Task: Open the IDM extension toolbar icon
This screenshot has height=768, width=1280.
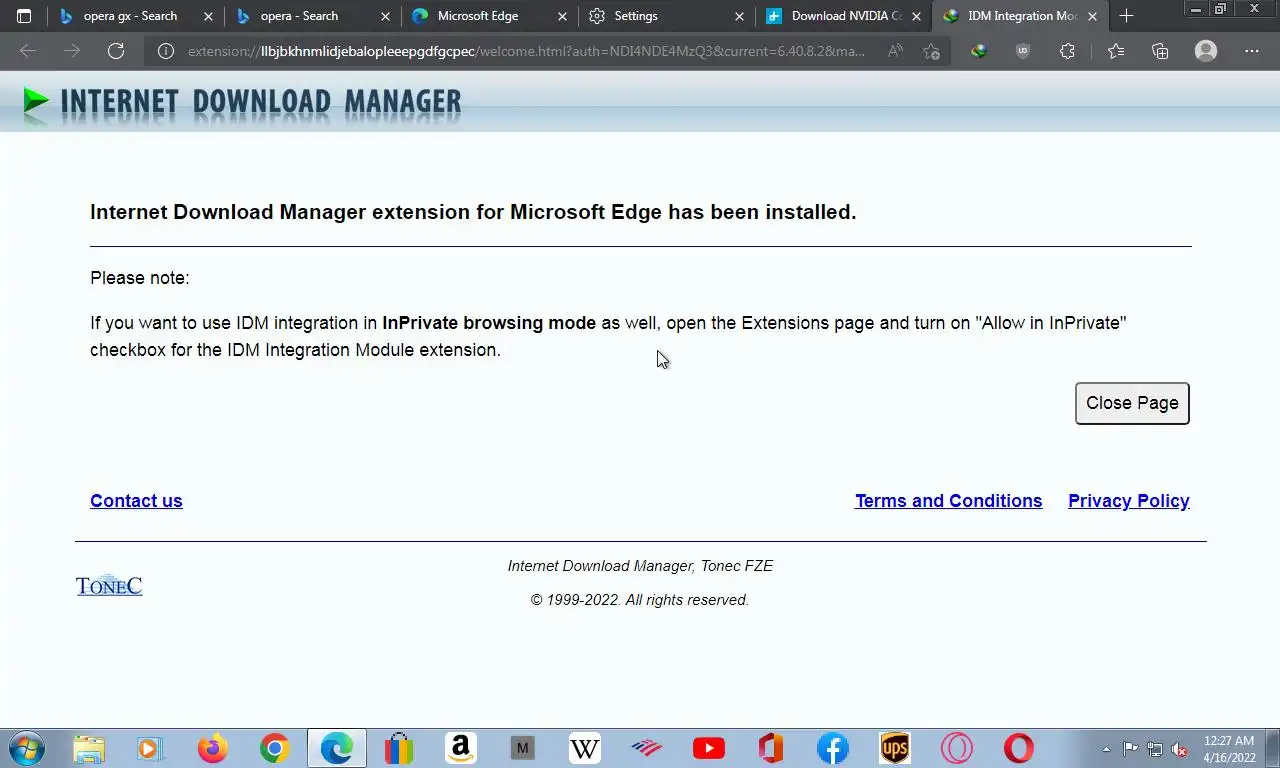Action: click(979, 51)
